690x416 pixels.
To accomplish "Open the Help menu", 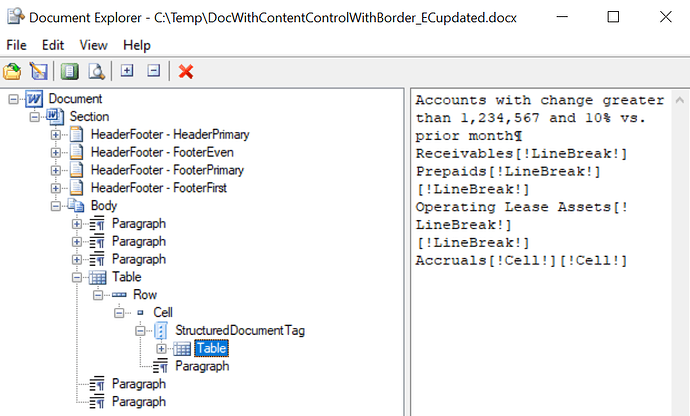I will pyautogui.click(x=137, y=45).
